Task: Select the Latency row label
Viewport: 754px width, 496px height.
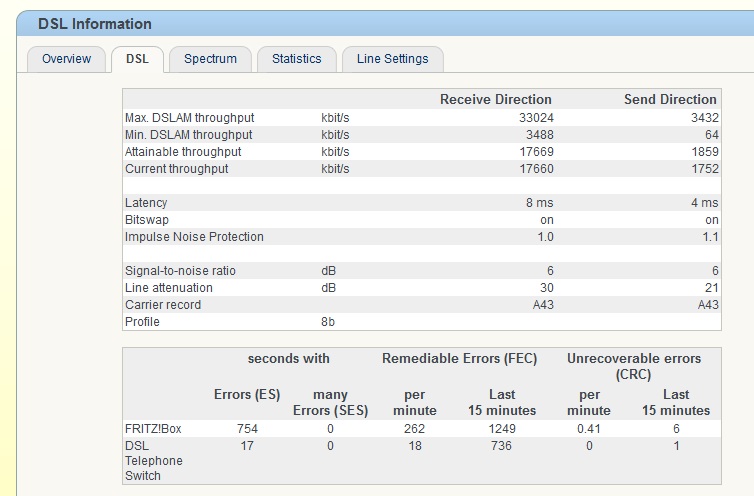Action: coord(146,203)
